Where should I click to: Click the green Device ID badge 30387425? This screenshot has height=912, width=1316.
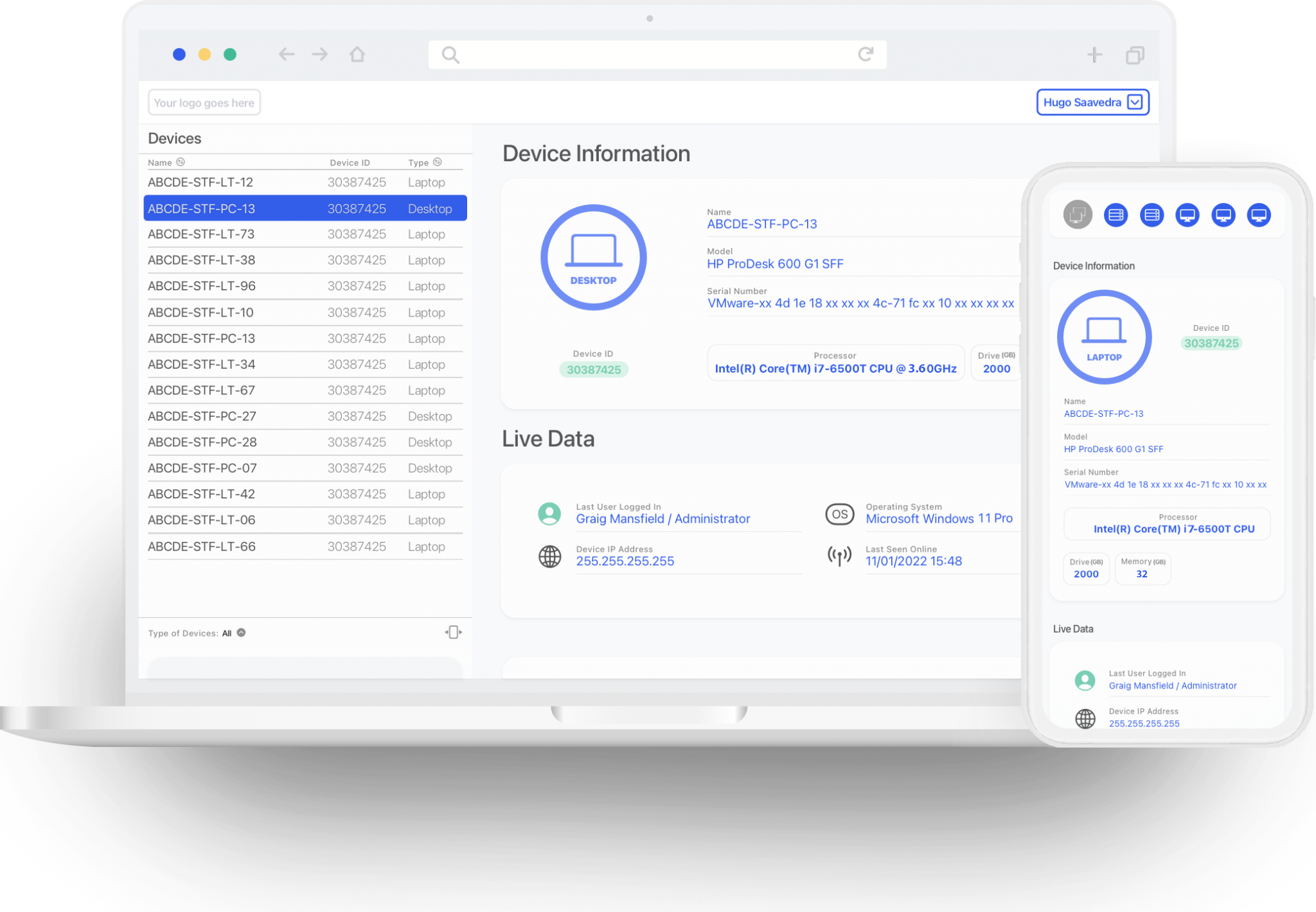593,370
